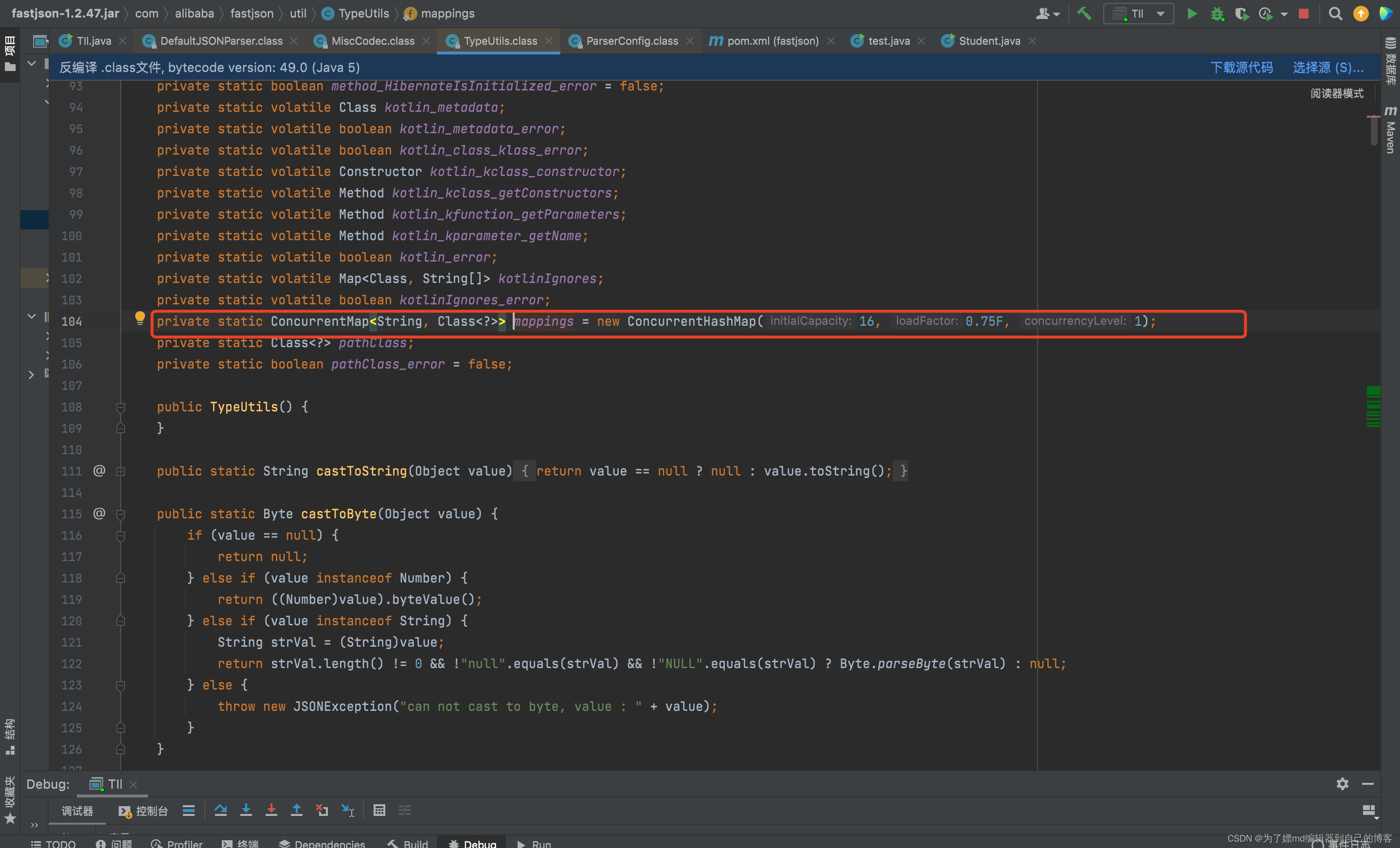This screenshot has width=1400, height=848.
Task: Click the orange update arrow icon
Action: [1360, 13]
